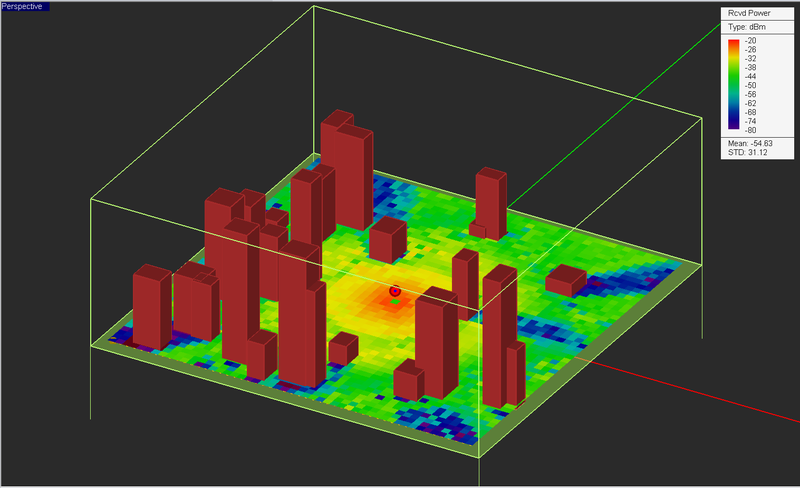Screen dimensions: 800x488
Task: Click the Type: dBm legend field
Action: pyautogui.click(x=747, y=27)
